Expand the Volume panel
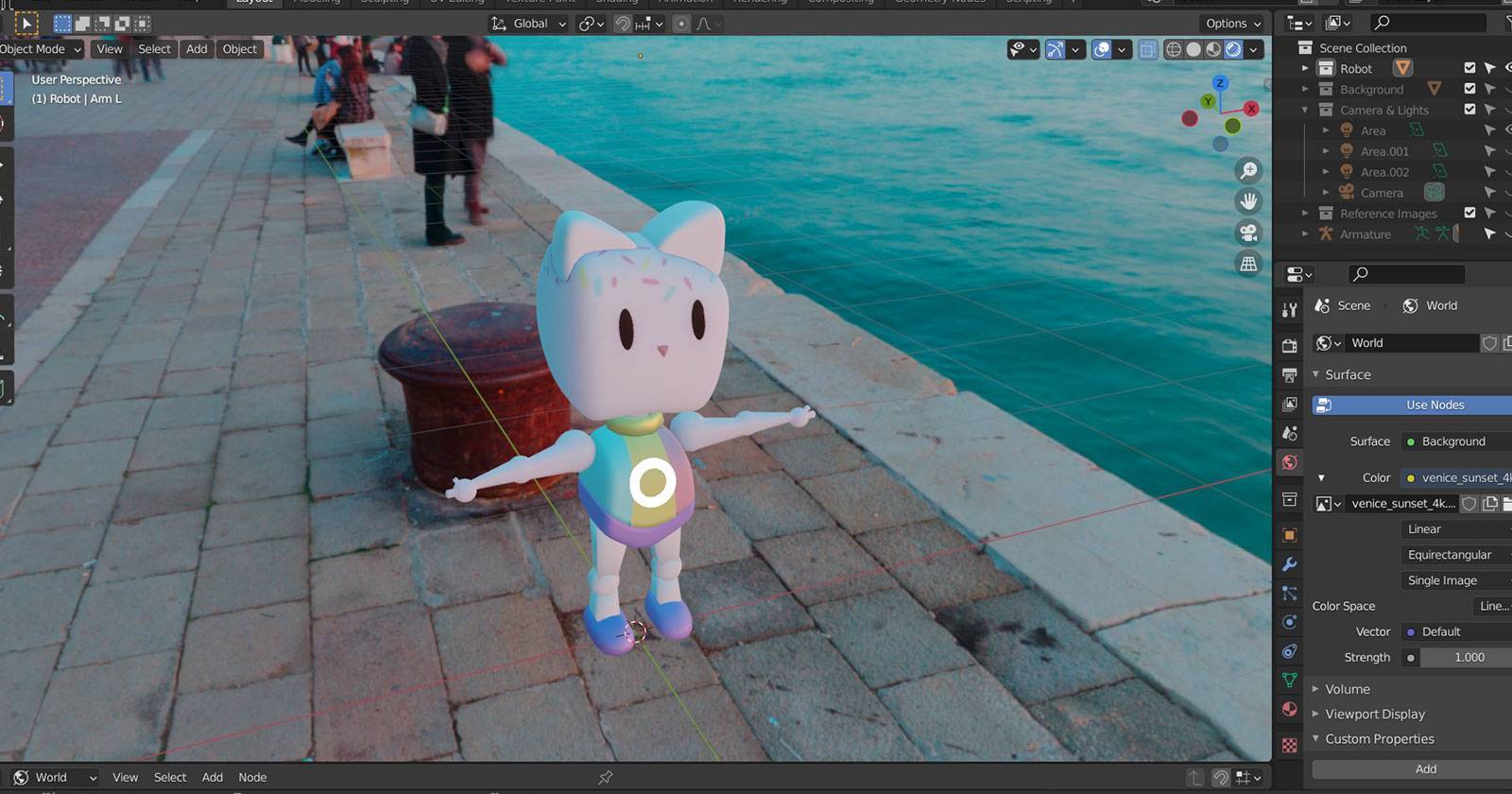The height and width of the screenshot is (794, 1512). (x=1315, y=689)
